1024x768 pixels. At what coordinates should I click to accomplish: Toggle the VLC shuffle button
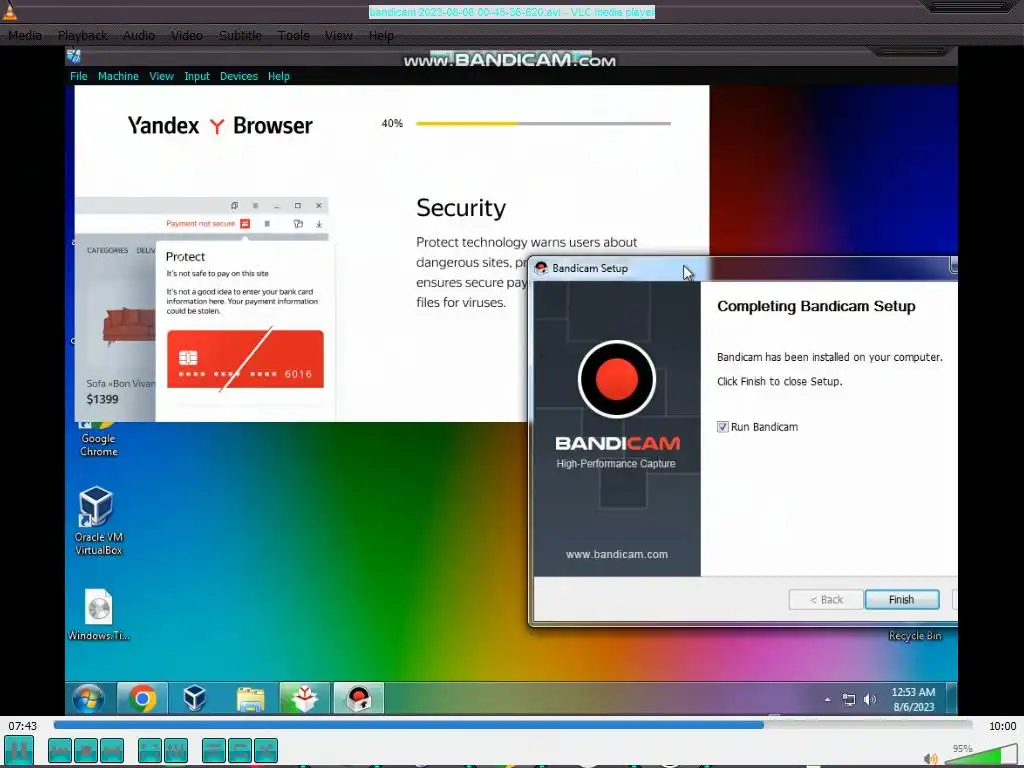coord(266,750)
